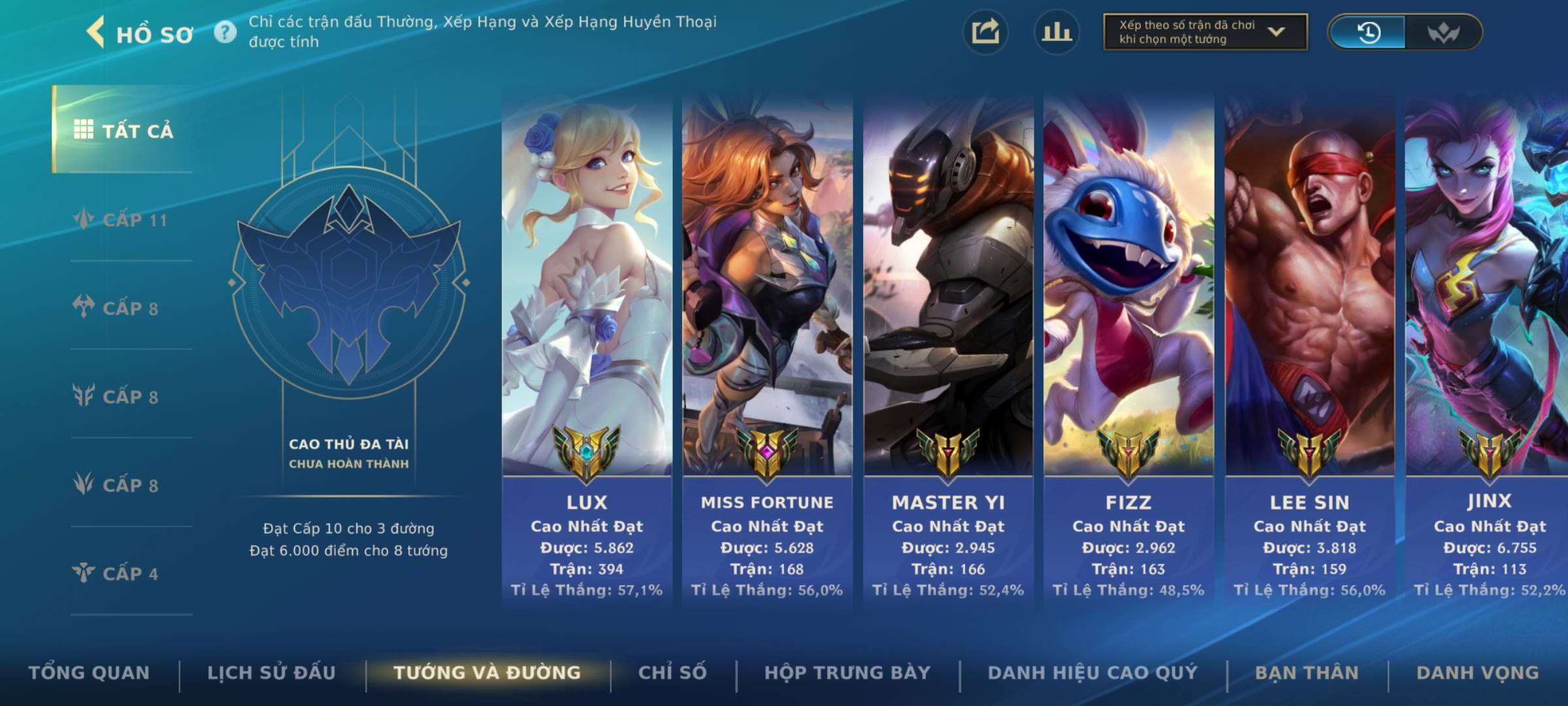The height and width of the screenshot is (706, 1568).
Task: Switch to the history clock toggle
Action: pos(1367,32)
